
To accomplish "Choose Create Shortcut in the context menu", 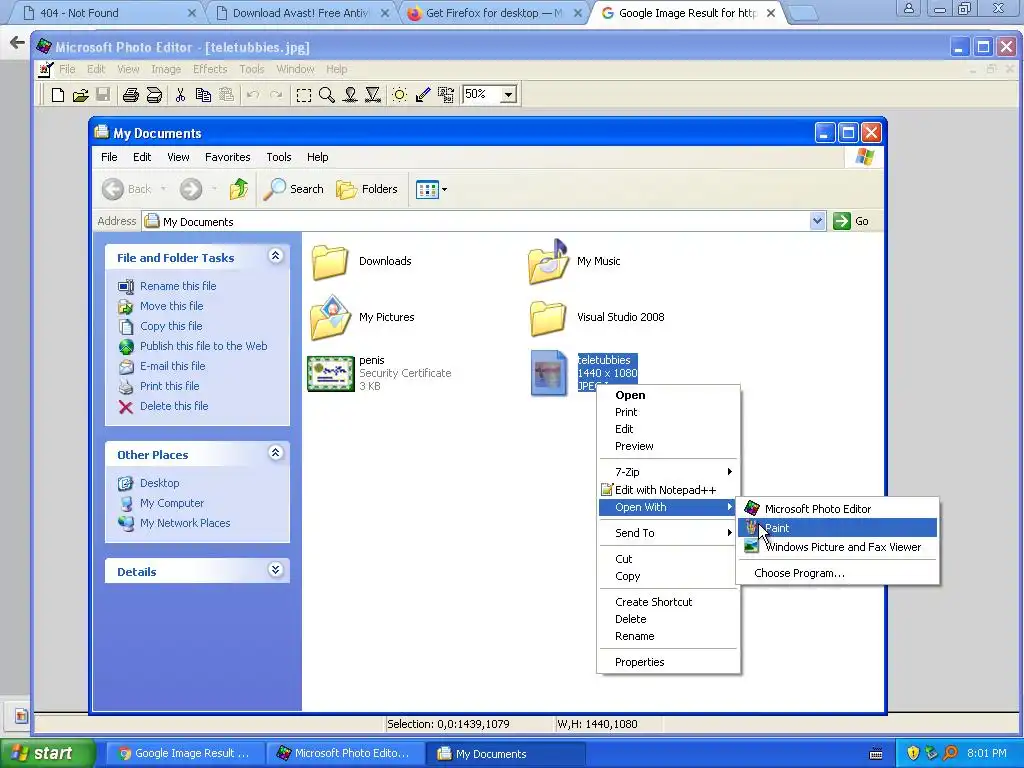I will tap(669, 602).
